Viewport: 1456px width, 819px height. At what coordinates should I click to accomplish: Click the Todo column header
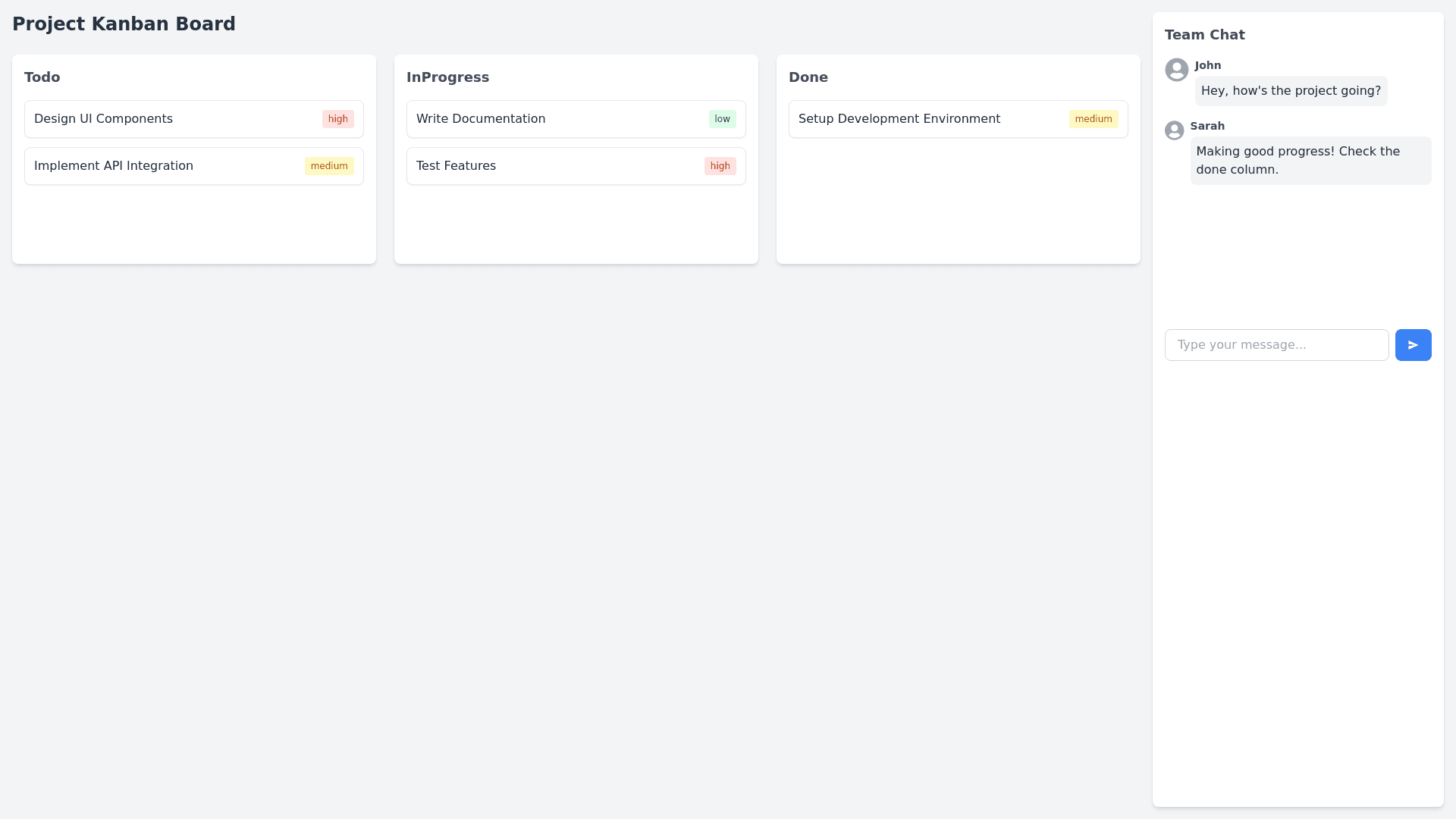click(x=42, y=77)
